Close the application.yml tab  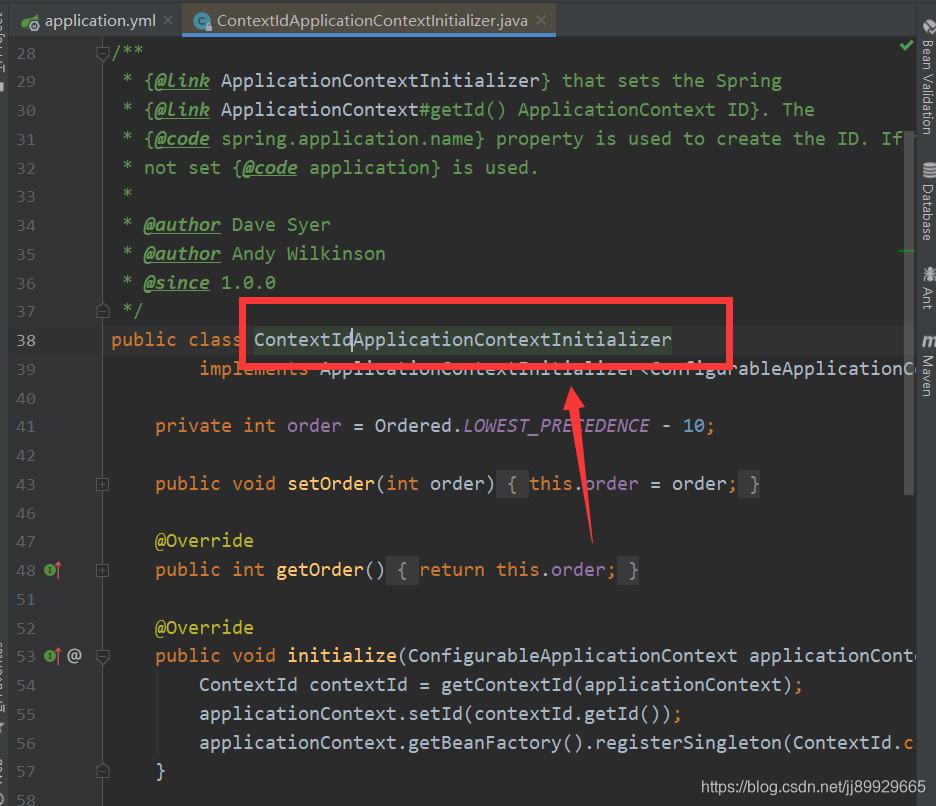[168, 20]
